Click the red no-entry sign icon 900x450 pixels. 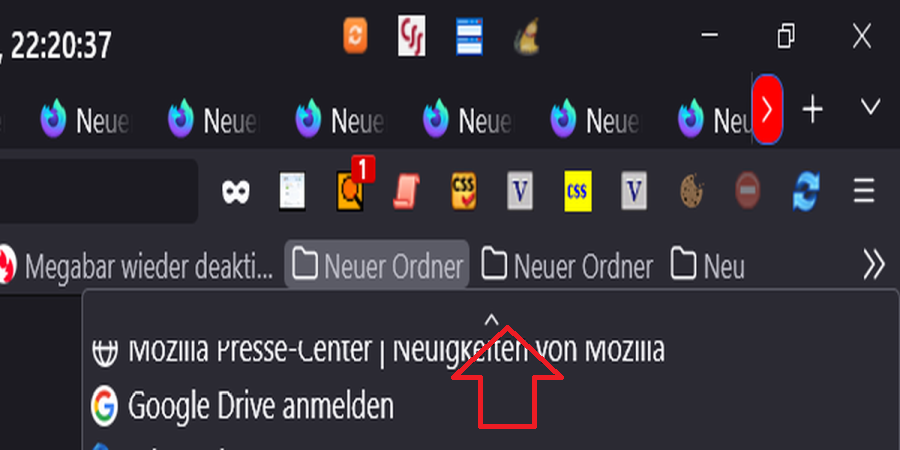[748, 191]
